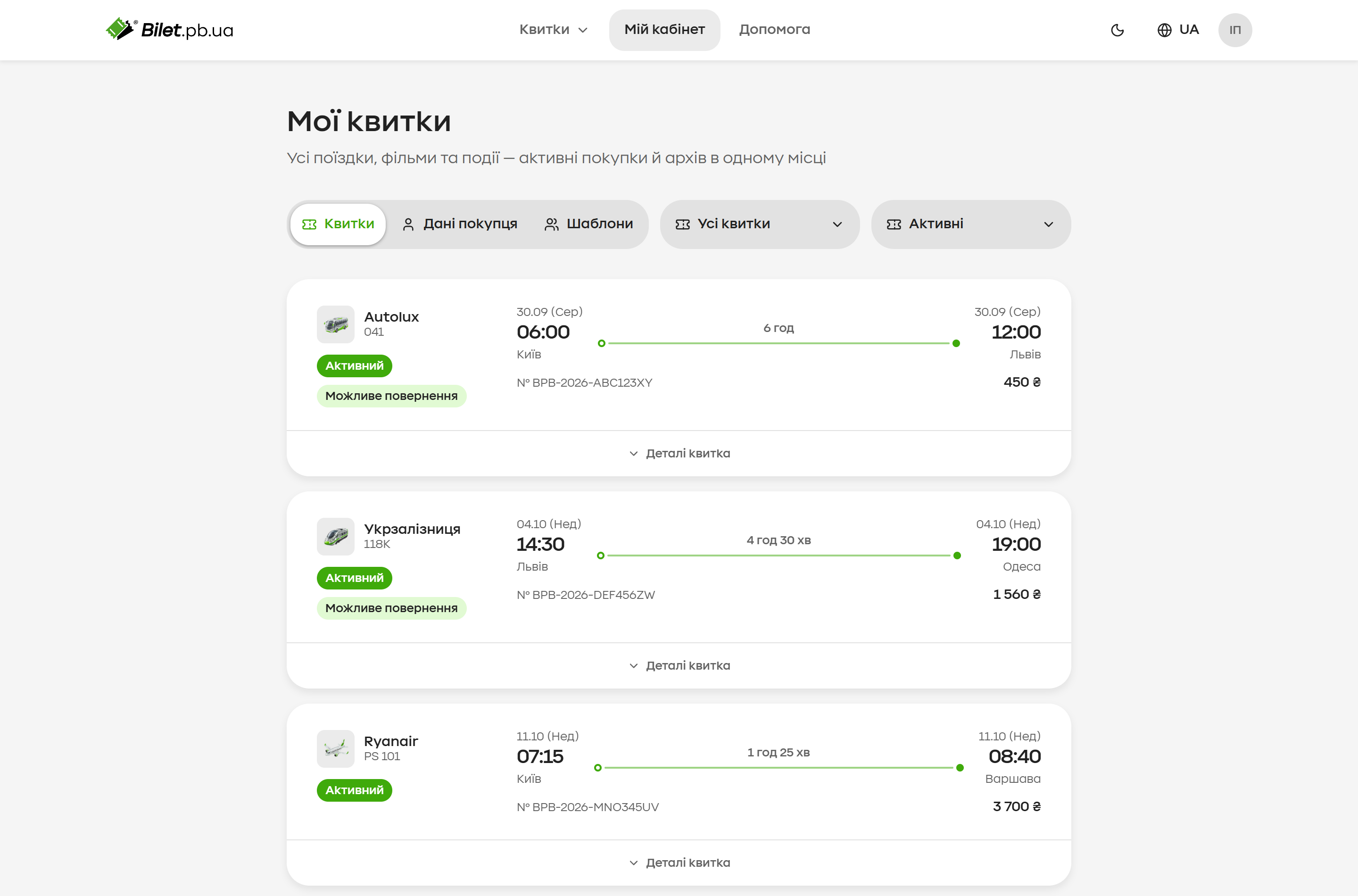Go to Мій кабінет
The height and width of the screenshot is (896, 1358).
[664, 30]
